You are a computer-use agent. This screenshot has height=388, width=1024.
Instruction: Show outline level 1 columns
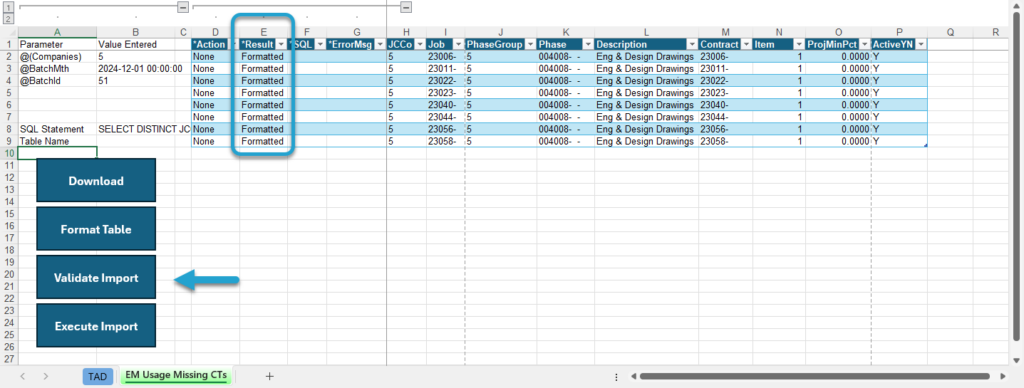coord(8,7)
